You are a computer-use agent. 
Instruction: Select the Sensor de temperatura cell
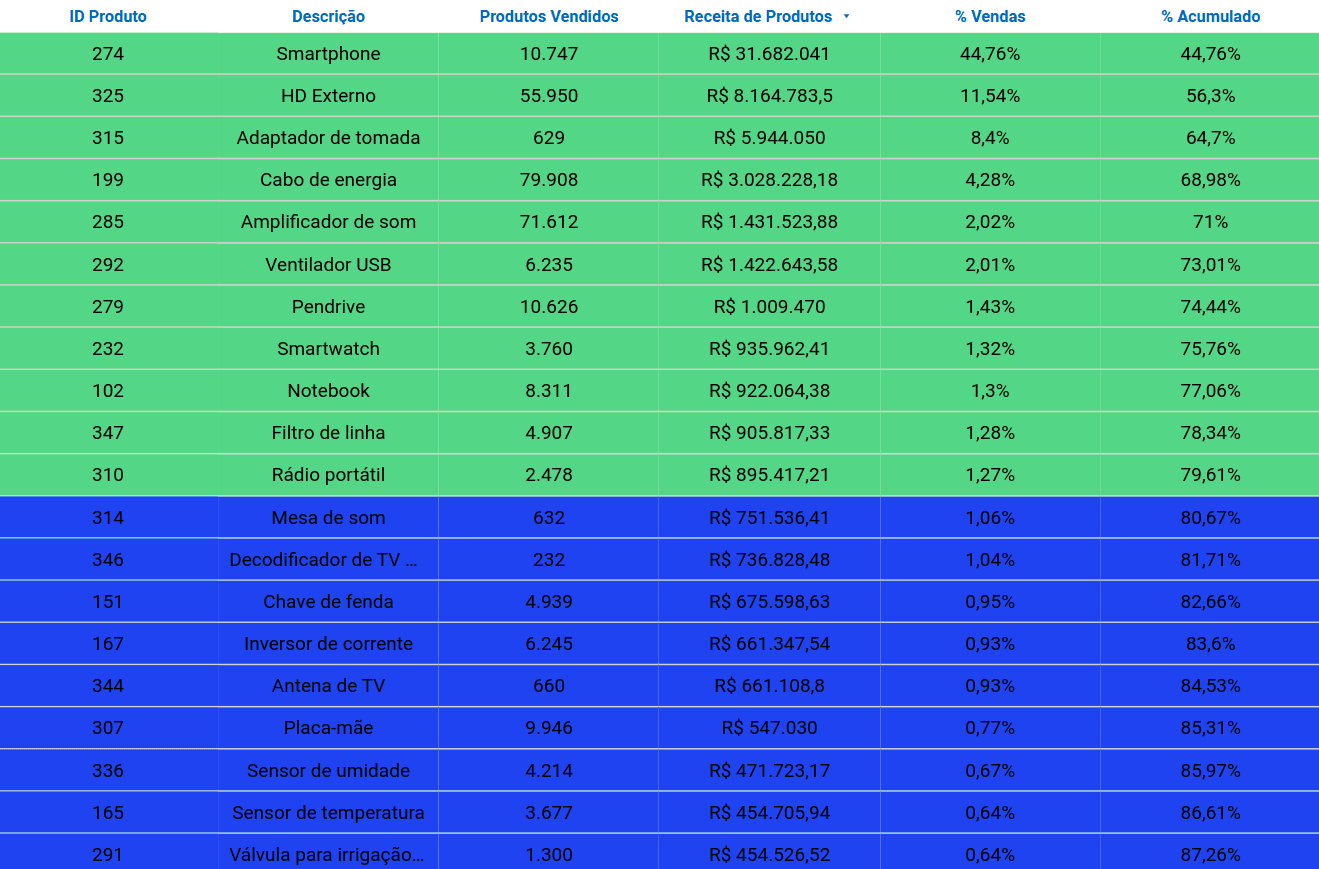pos(328,813)
